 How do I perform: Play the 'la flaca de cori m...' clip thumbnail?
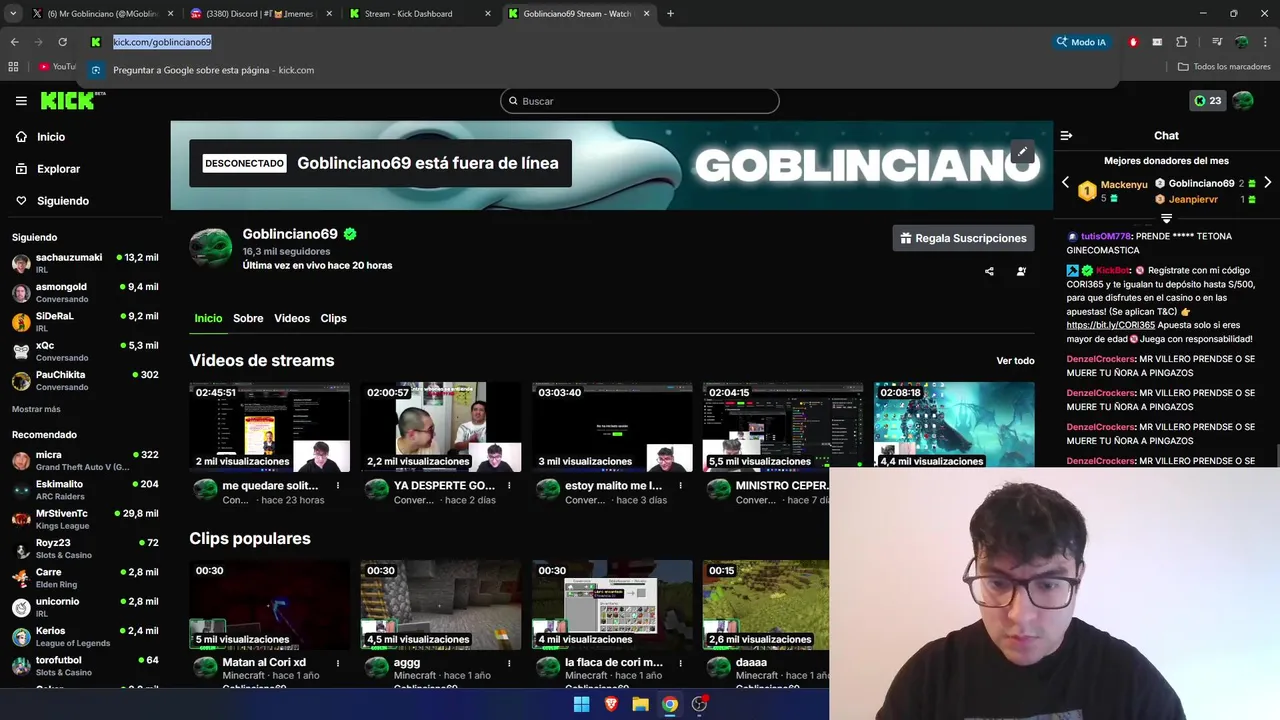pos(612,604)
